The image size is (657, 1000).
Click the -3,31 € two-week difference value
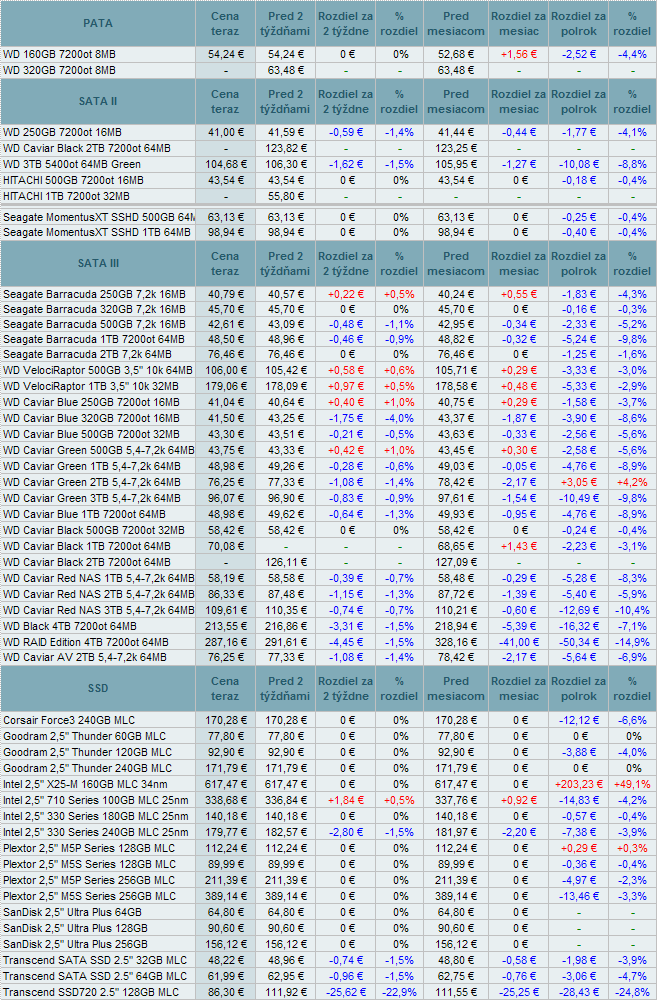pos(346,626)
